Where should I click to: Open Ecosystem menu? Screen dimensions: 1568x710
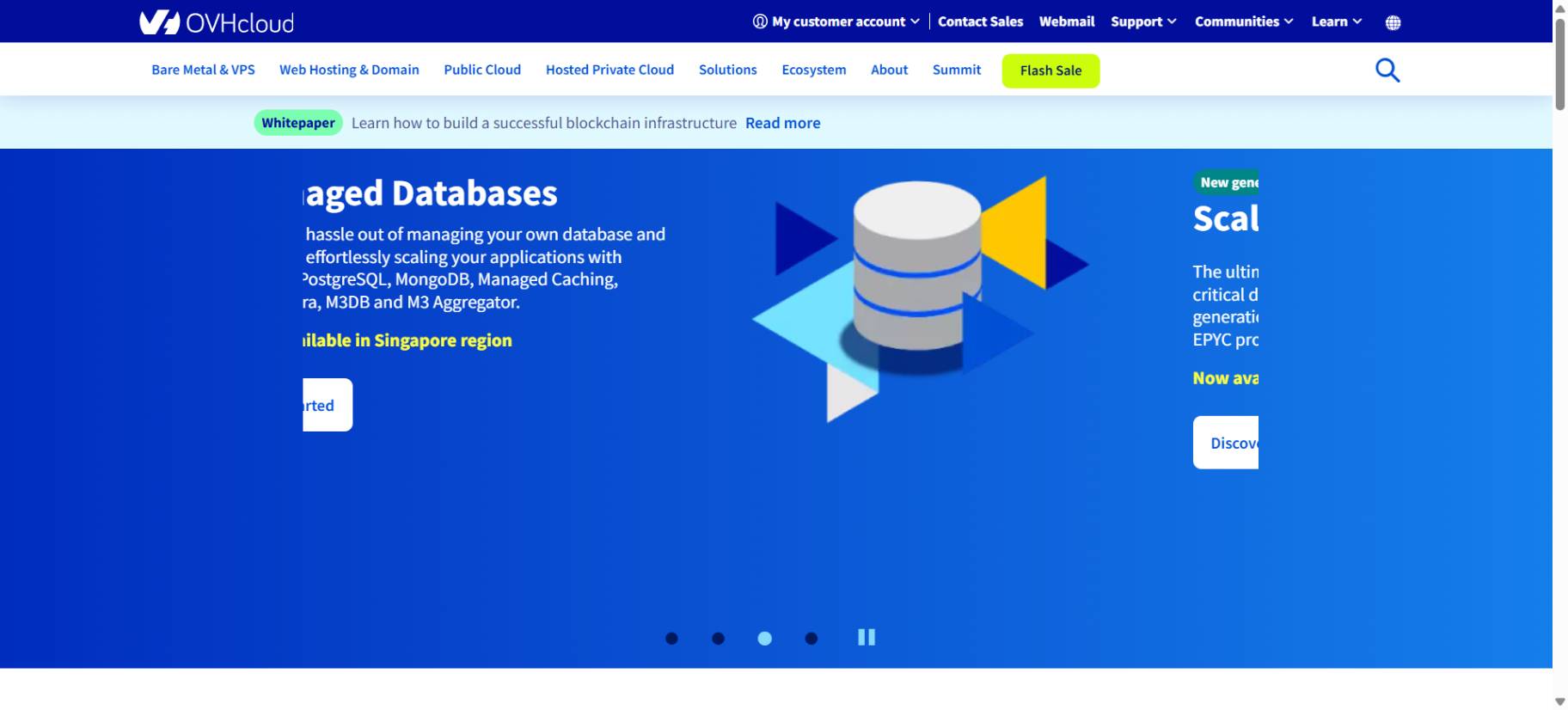tap(813, 70)
